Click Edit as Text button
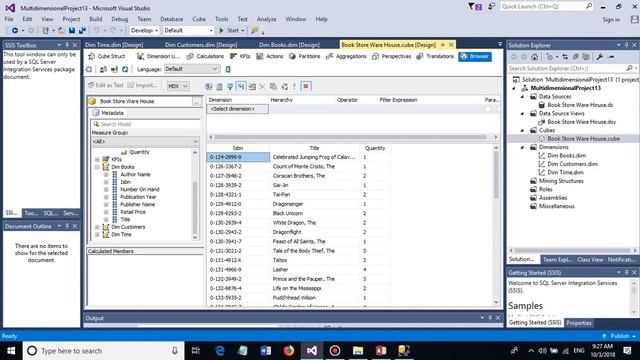This screenshot has height=360, width=640. [106, 85]
